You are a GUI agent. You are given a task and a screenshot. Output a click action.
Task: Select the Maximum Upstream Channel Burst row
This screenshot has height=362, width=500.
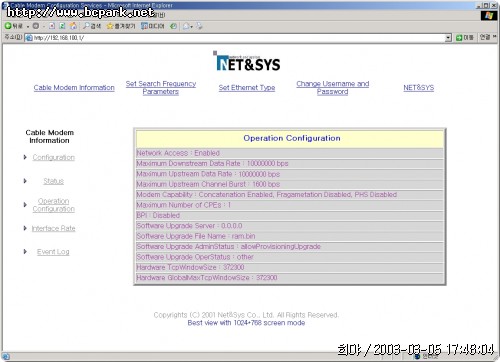coord(290,184)
